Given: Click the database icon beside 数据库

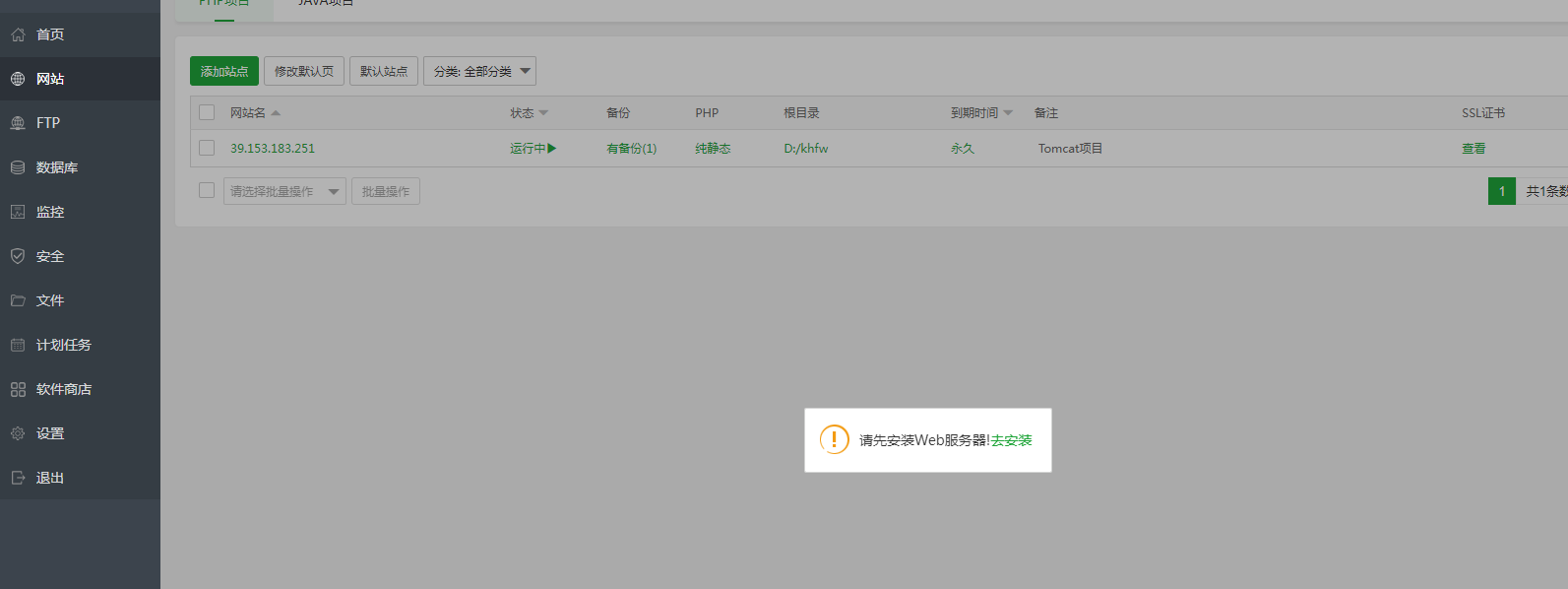Looking at the screenshot, I should point(18,167).
